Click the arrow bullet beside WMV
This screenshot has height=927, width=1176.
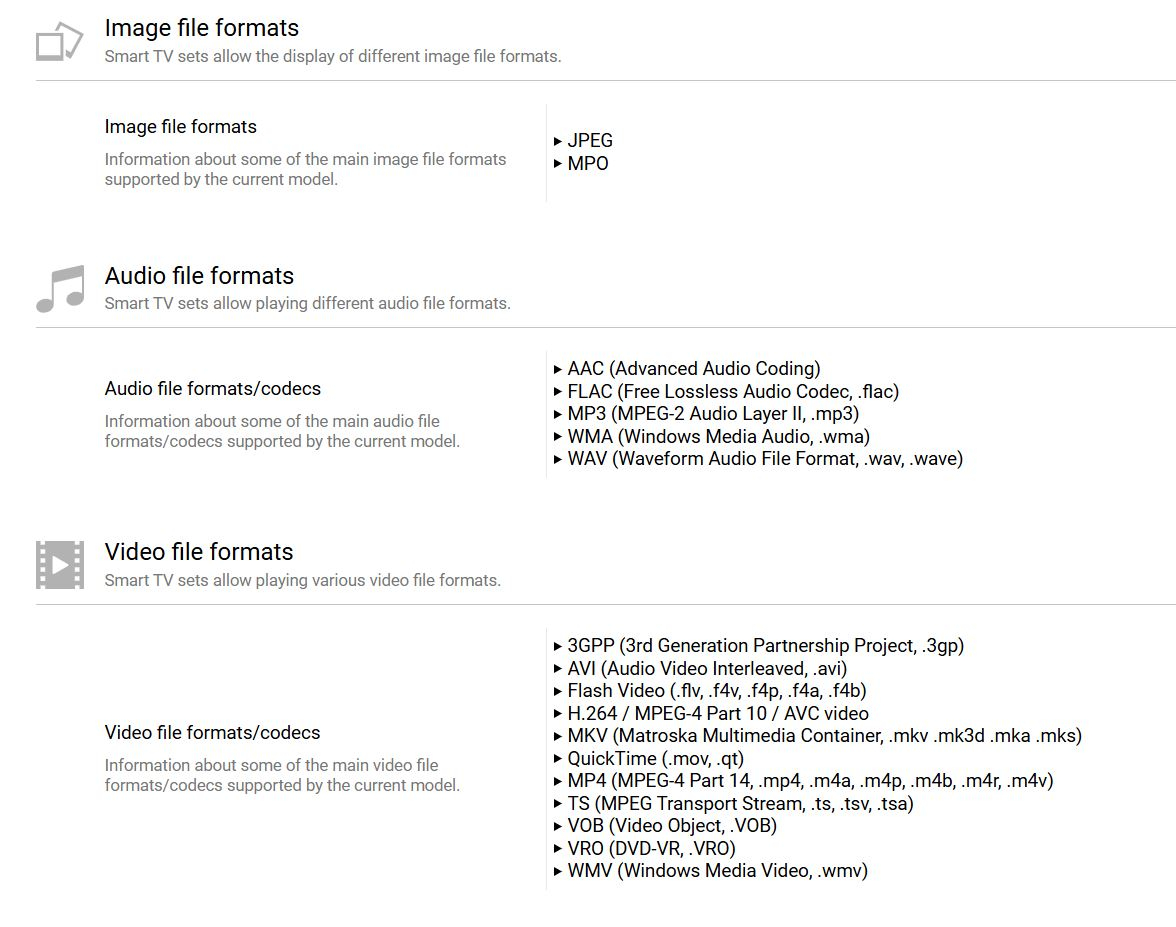558,871
